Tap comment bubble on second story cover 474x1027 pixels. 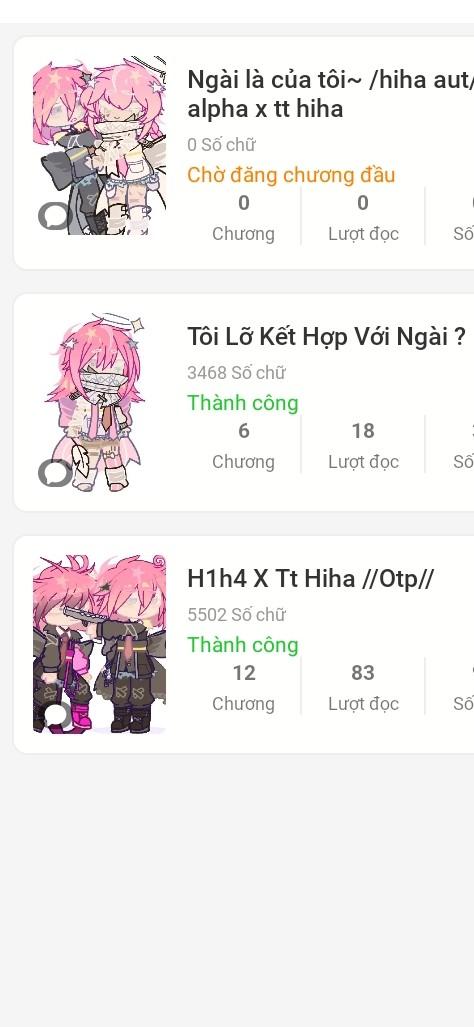(54, 473)
